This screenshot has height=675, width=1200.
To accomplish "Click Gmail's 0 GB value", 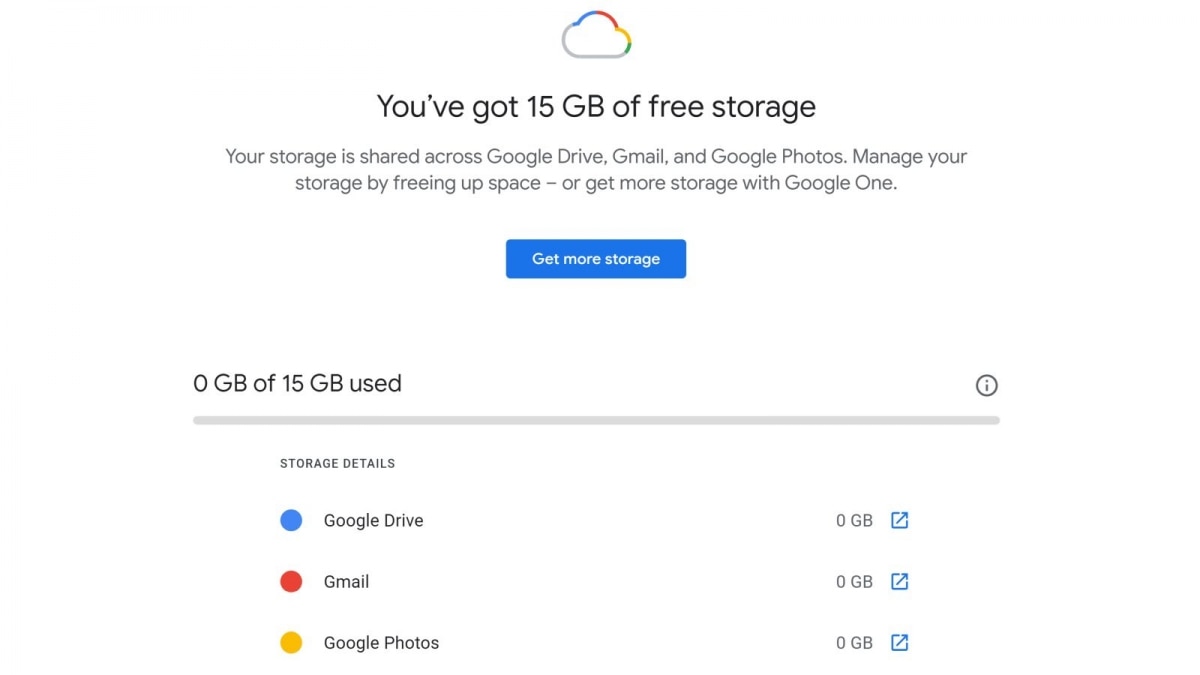I will [854, 581].
